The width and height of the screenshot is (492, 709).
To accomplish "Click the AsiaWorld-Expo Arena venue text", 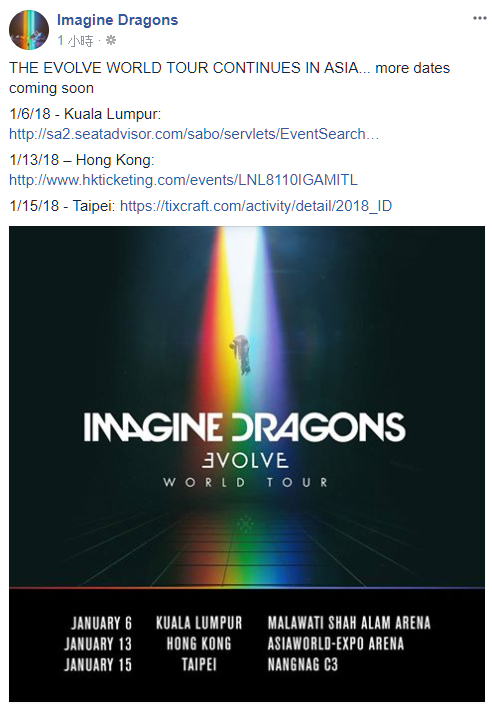I will click(x=336, y=644).
